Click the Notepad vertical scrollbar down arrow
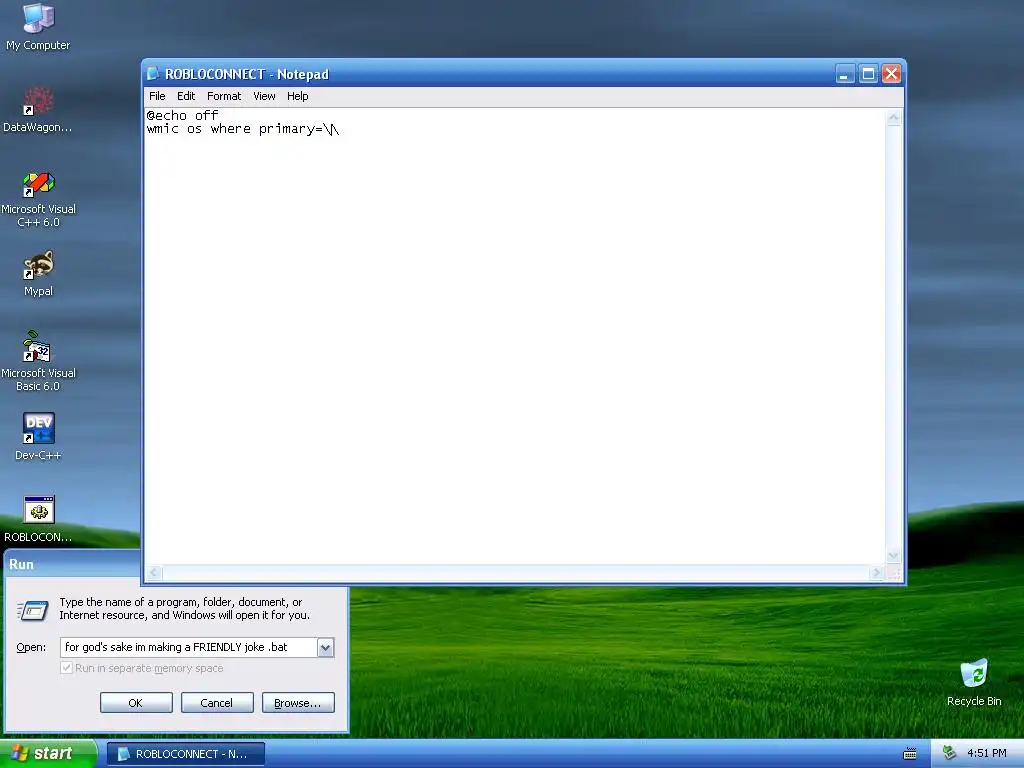 [x=893, y=556]
